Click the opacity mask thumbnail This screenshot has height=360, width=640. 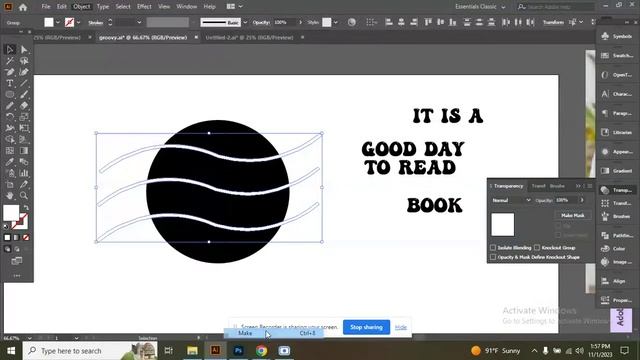tap(502, 224)
